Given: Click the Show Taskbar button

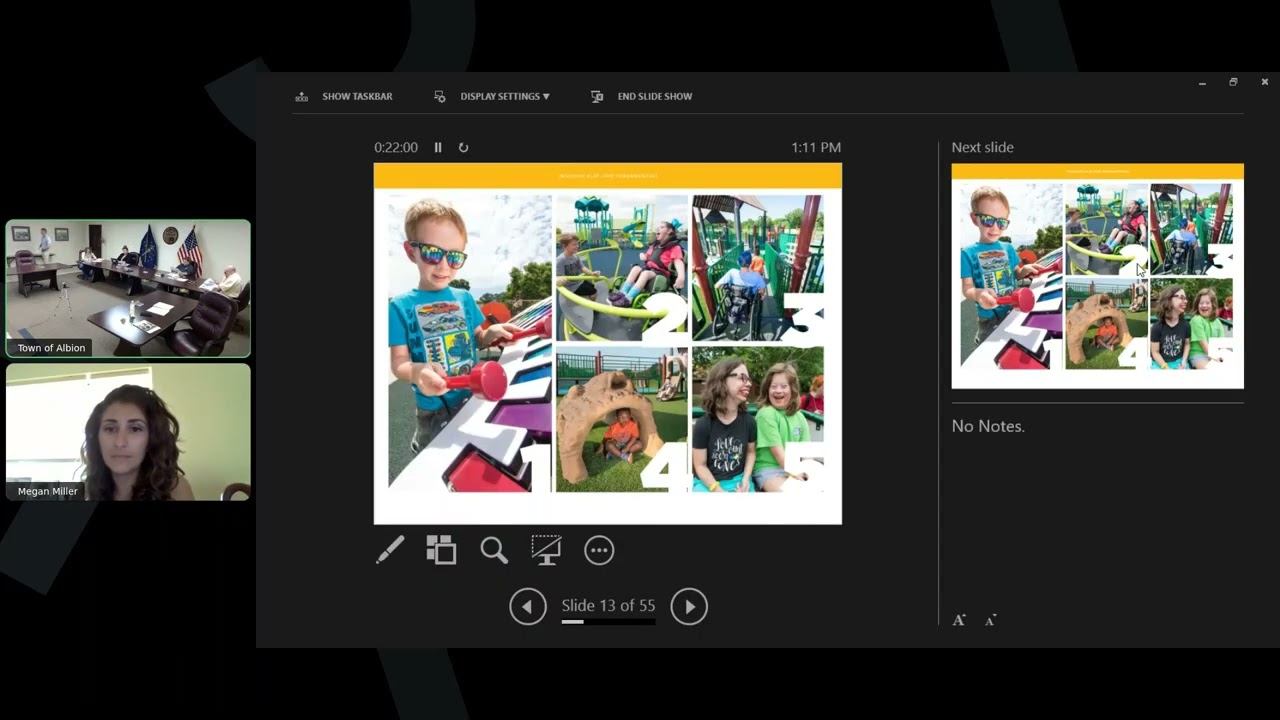Looking at the screenshot, I should [x=343, y=97].
